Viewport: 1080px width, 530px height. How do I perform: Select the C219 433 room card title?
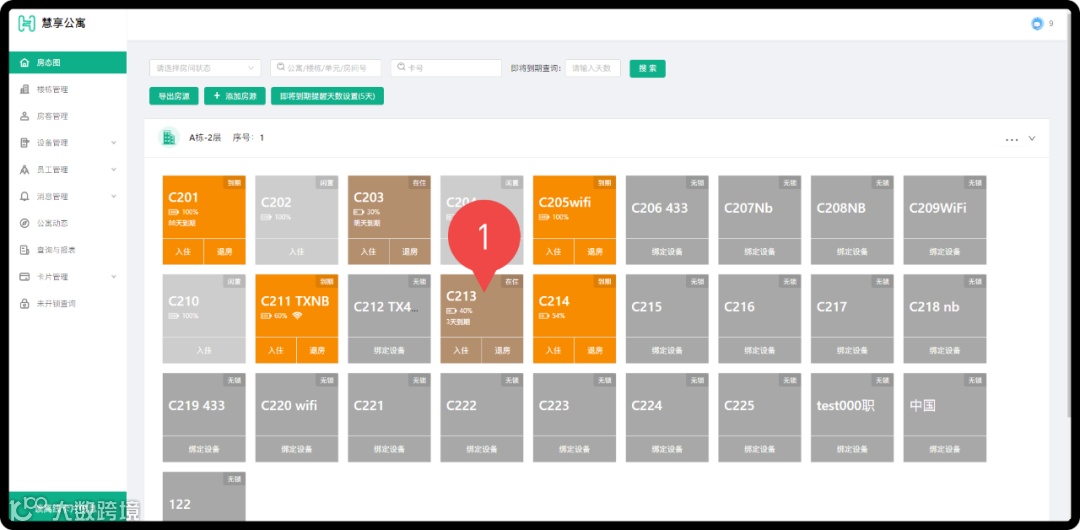coord(196,405)
